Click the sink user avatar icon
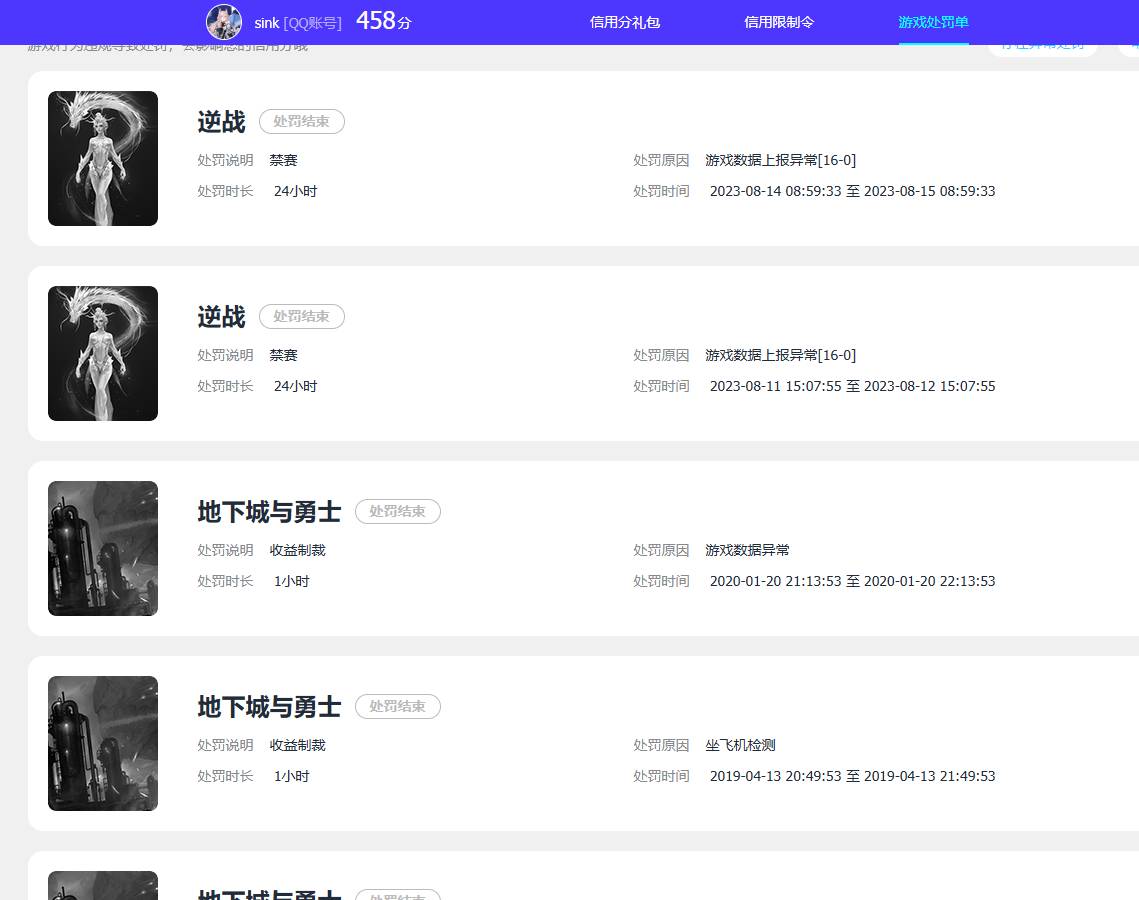 (x=224, y=22)
